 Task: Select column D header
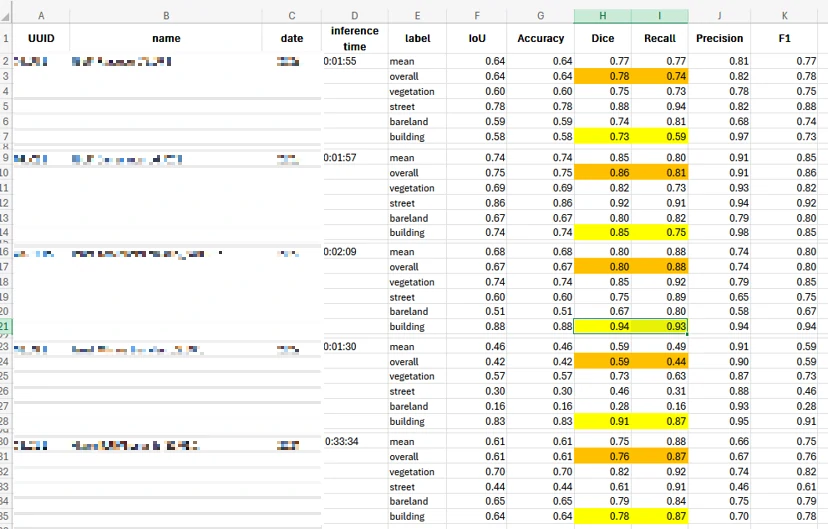point(354,16)
